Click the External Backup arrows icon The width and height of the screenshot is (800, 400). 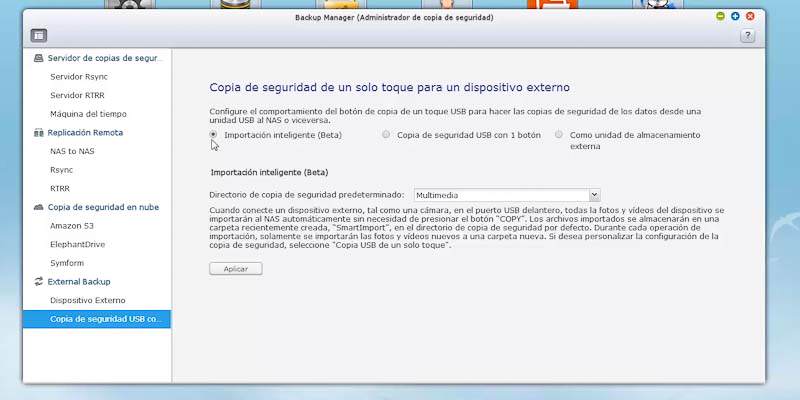click(38, 282)
